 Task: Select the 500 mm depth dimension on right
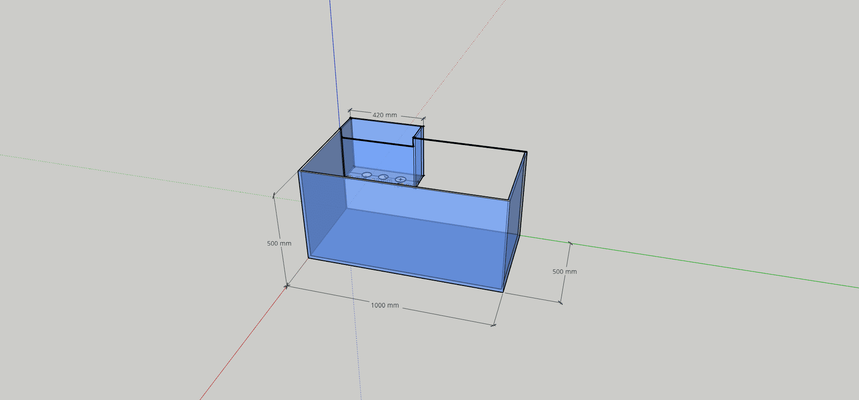(x=565, y=271)
